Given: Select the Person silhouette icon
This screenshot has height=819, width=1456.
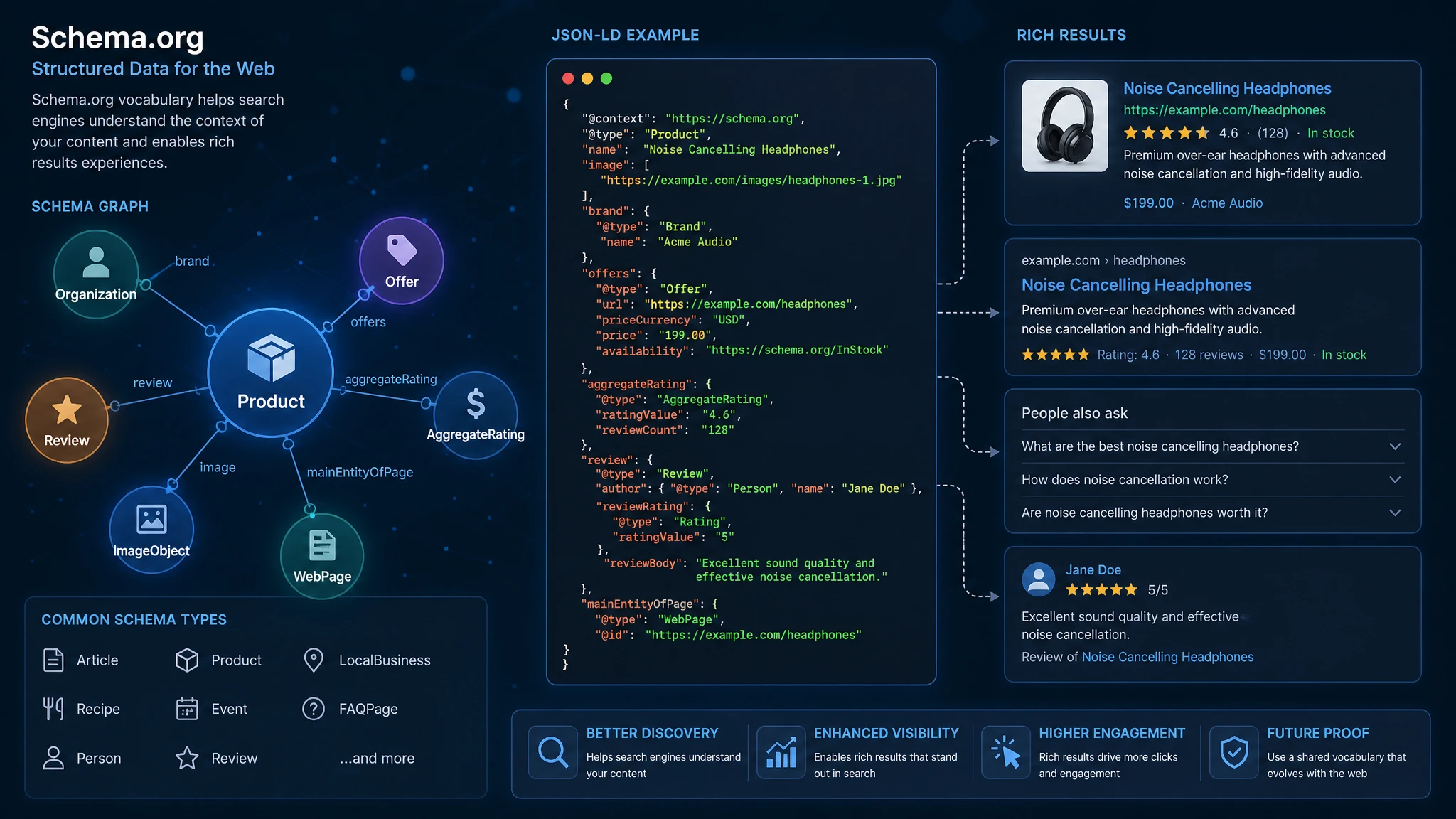Looking at the screenshot, I should point(53,758).
